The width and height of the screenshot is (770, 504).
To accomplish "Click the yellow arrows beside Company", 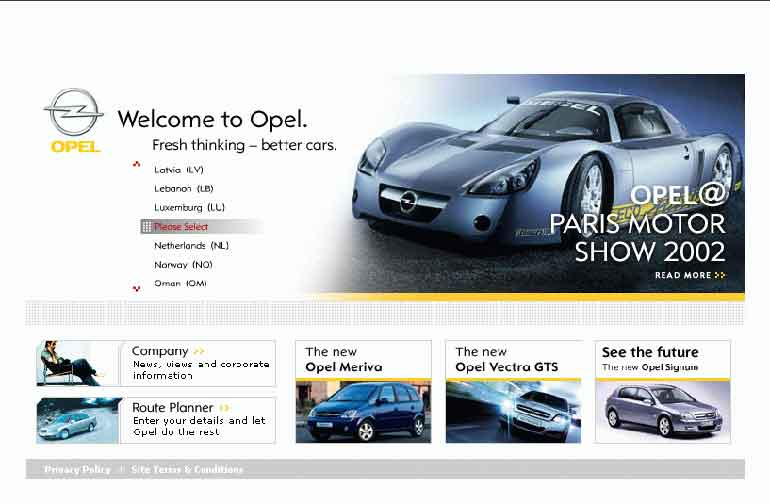I will [x=199, y=351].
